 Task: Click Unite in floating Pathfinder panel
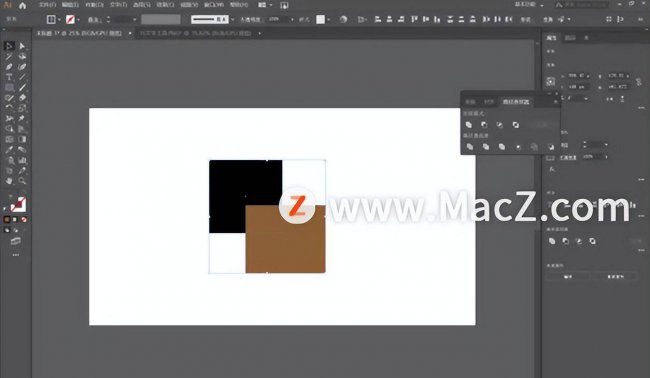tap(468, 125)
